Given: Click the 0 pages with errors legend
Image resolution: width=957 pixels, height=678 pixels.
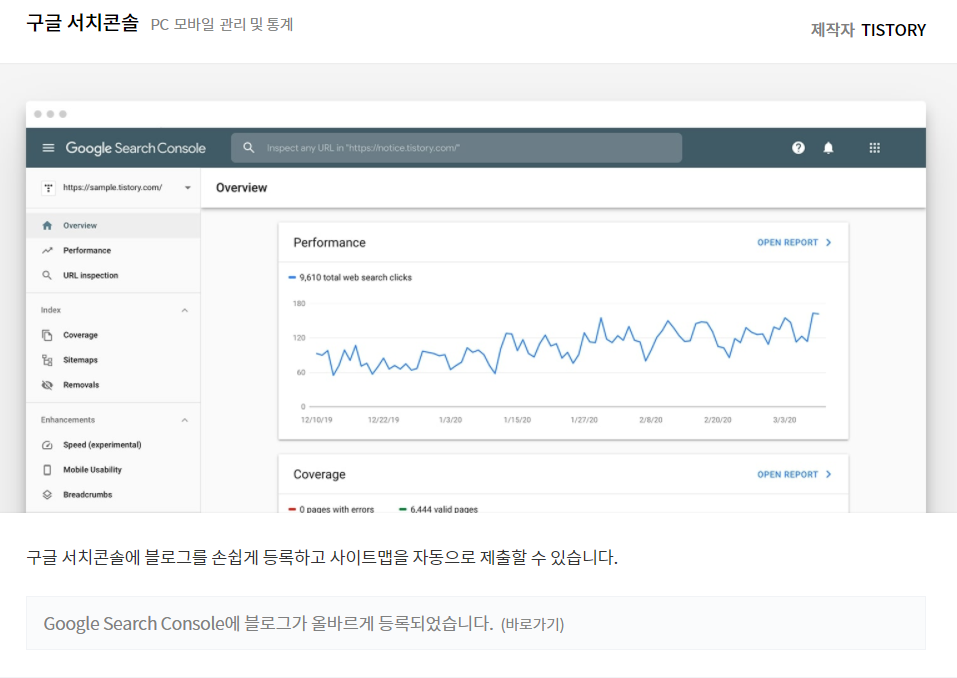Looking at the screenshot, I should point(331,509).
